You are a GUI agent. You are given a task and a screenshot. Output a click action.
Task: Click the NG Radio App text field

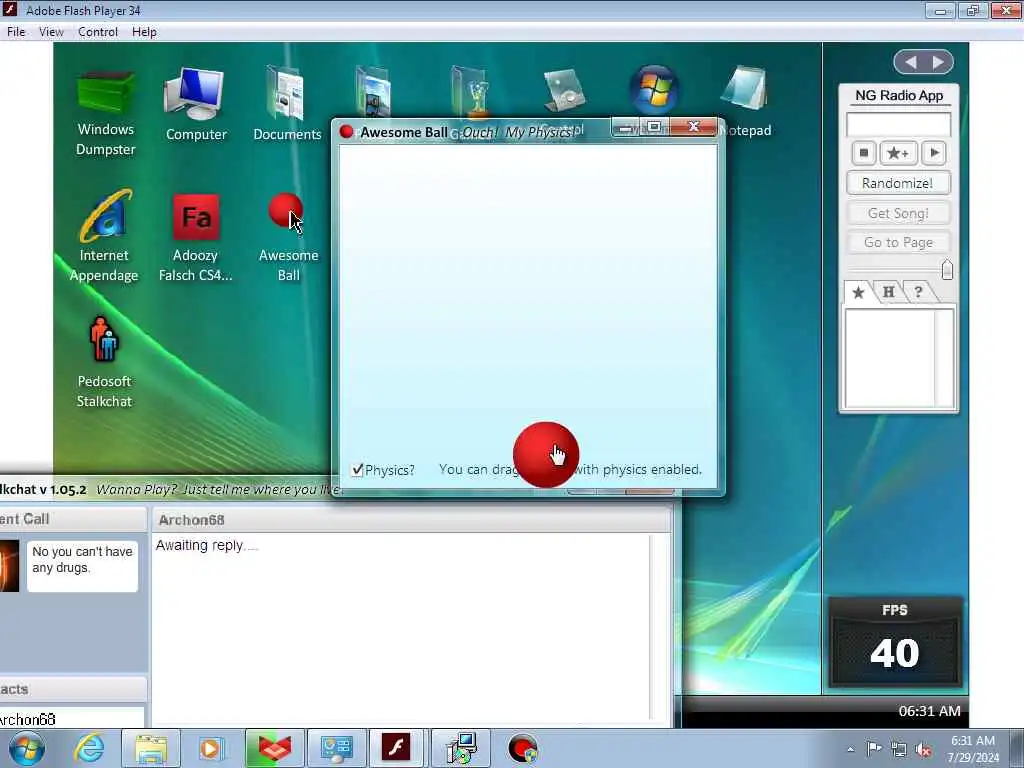pyautogui.click(x=898, y=124)
